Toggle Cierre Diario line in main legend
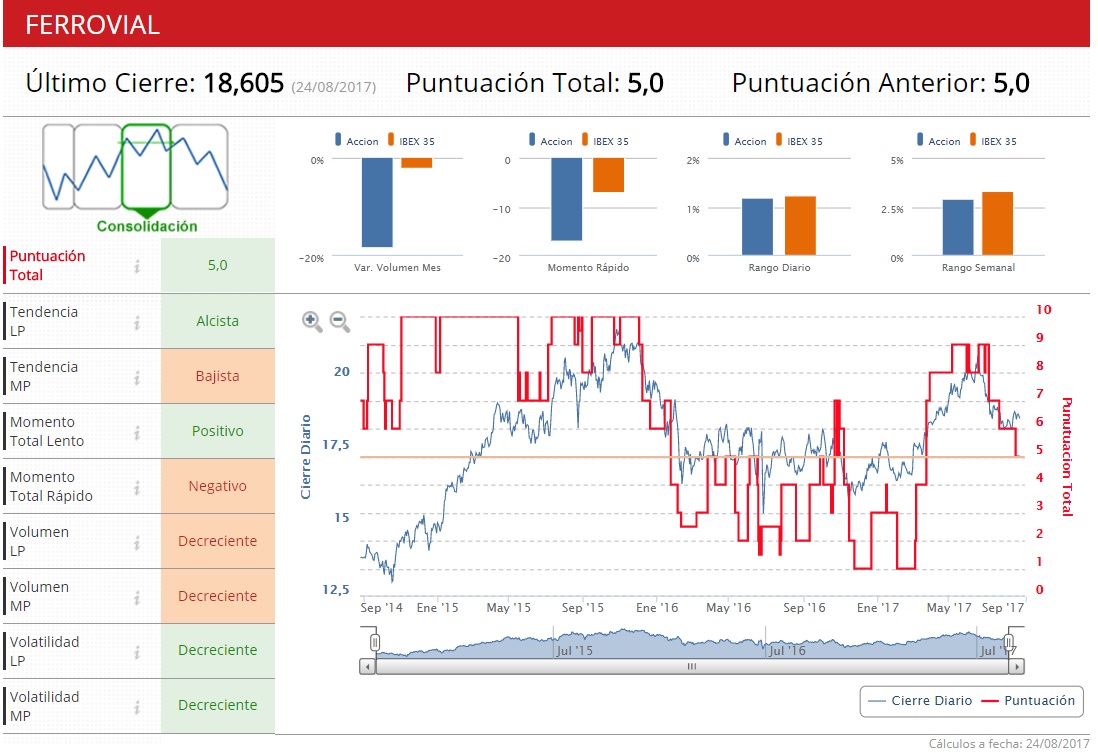1098x753 pixels. coord(920,700)
